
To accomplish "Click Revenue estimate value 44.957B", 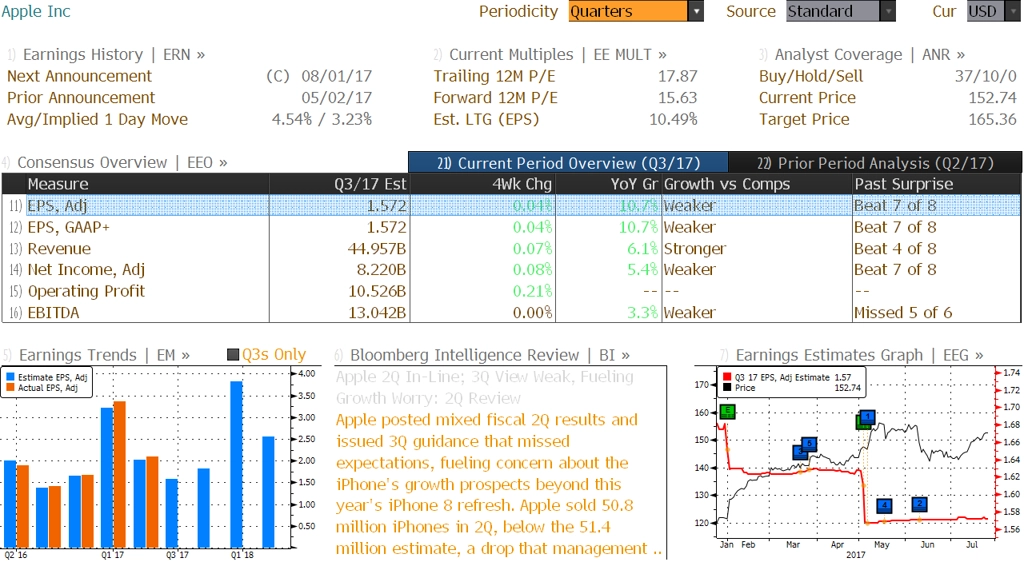I will (377, 249).
